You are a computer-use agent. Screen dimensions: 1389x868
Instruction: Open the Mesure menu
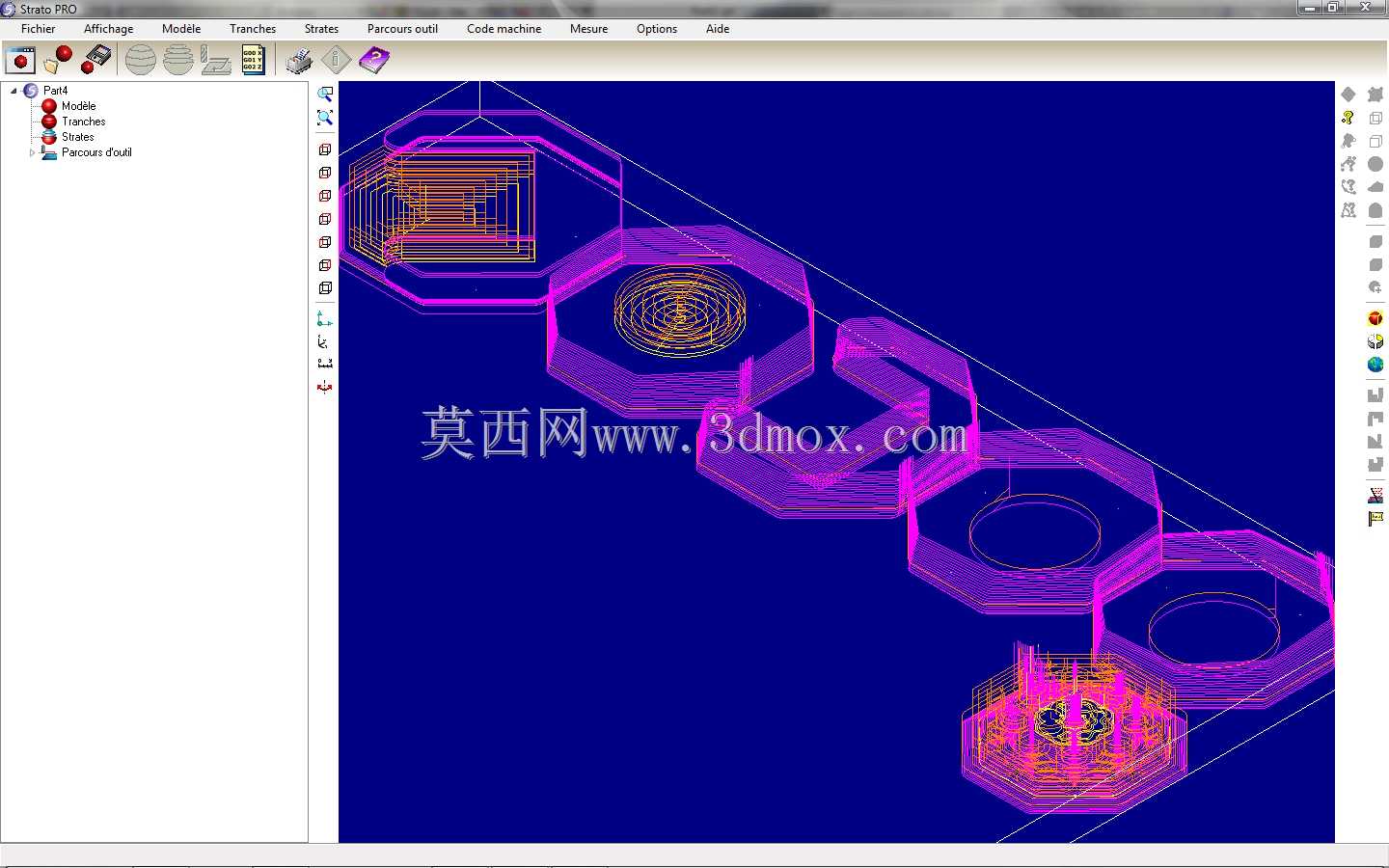pyautogui.click(x=588, y=29)
